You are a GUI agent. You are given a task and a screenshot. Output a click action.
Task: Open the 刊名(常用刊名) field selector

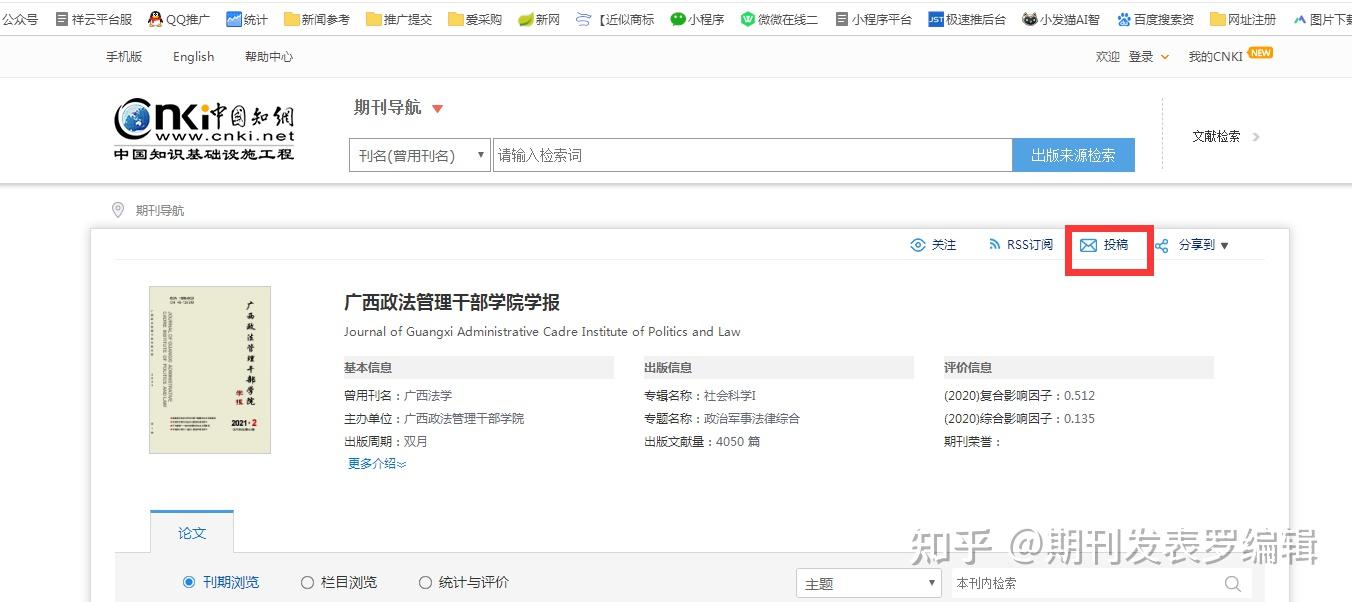coord(419,154)
